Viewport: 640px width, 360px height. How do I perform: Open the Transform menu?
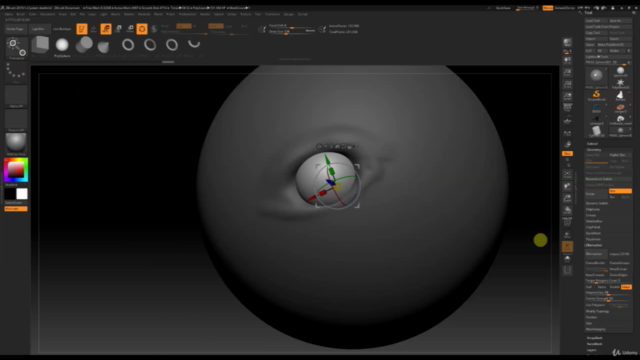click(272, 14)
